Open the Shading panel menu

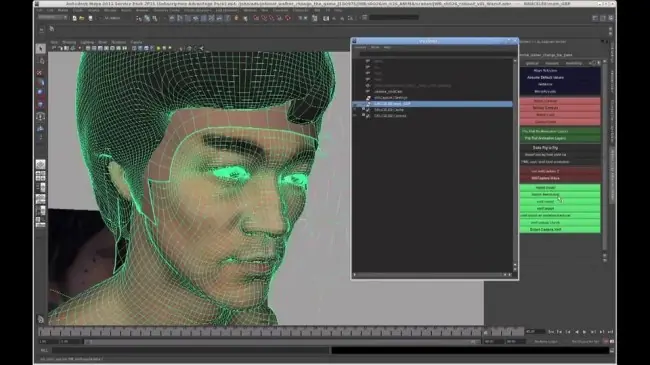pos(69,42)
